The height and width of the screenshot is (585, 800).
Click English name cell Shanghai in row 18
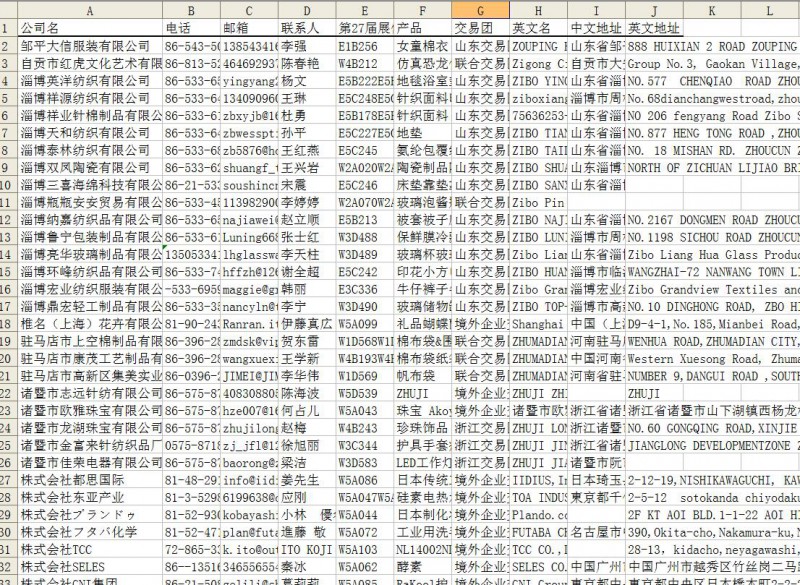point(538,324)
